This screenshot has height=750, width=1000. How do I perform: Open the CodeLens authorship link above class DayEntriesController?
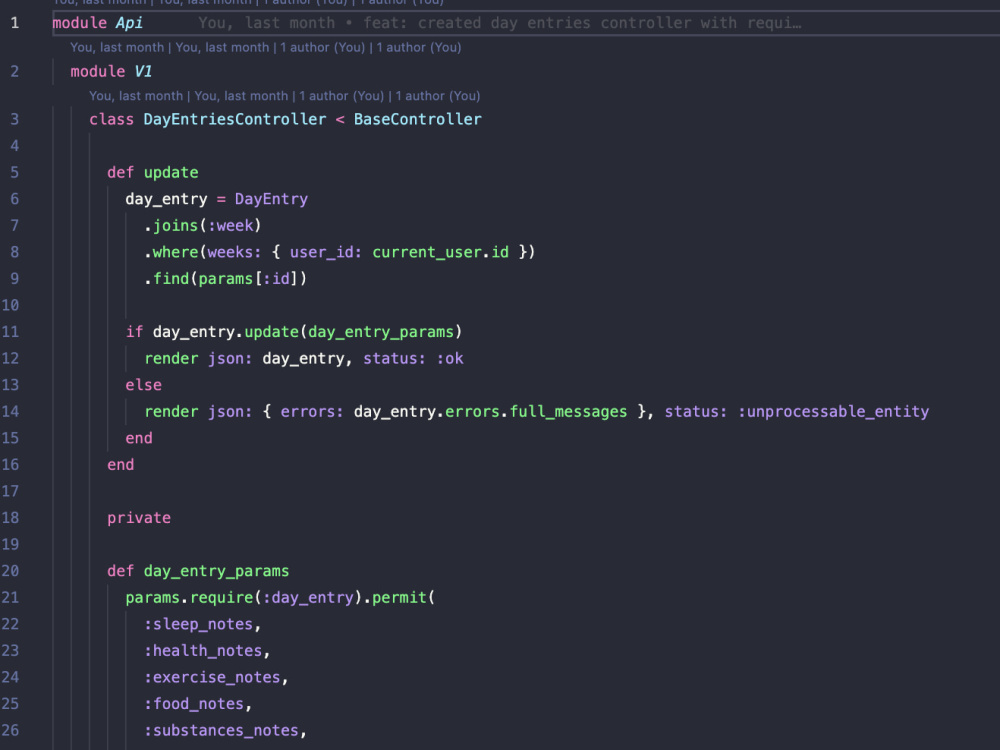point(284,96)
